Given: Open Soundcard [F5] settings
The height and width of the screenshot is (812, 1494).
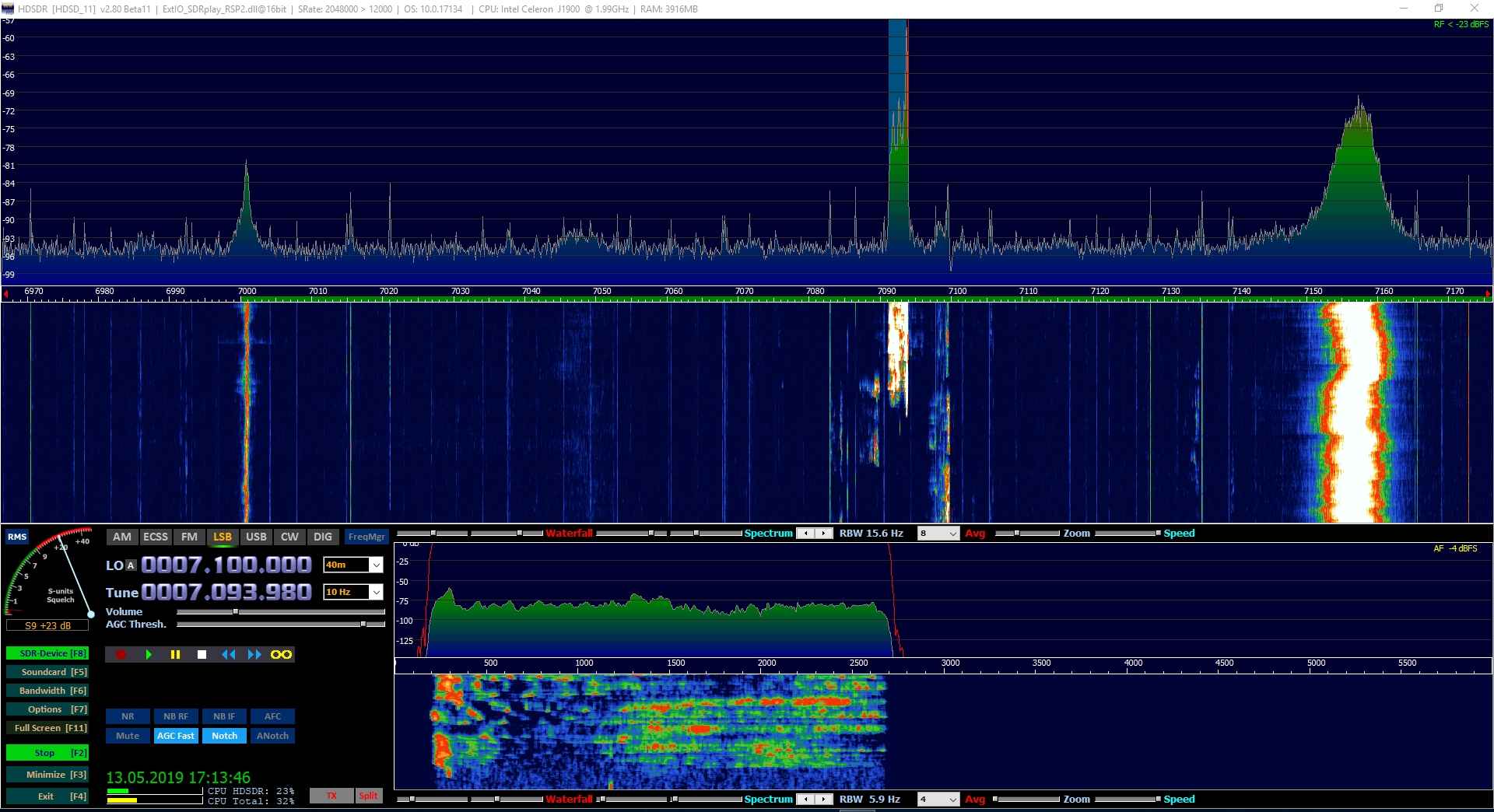Looking at the screenshot, I should (x=47, y=672).
